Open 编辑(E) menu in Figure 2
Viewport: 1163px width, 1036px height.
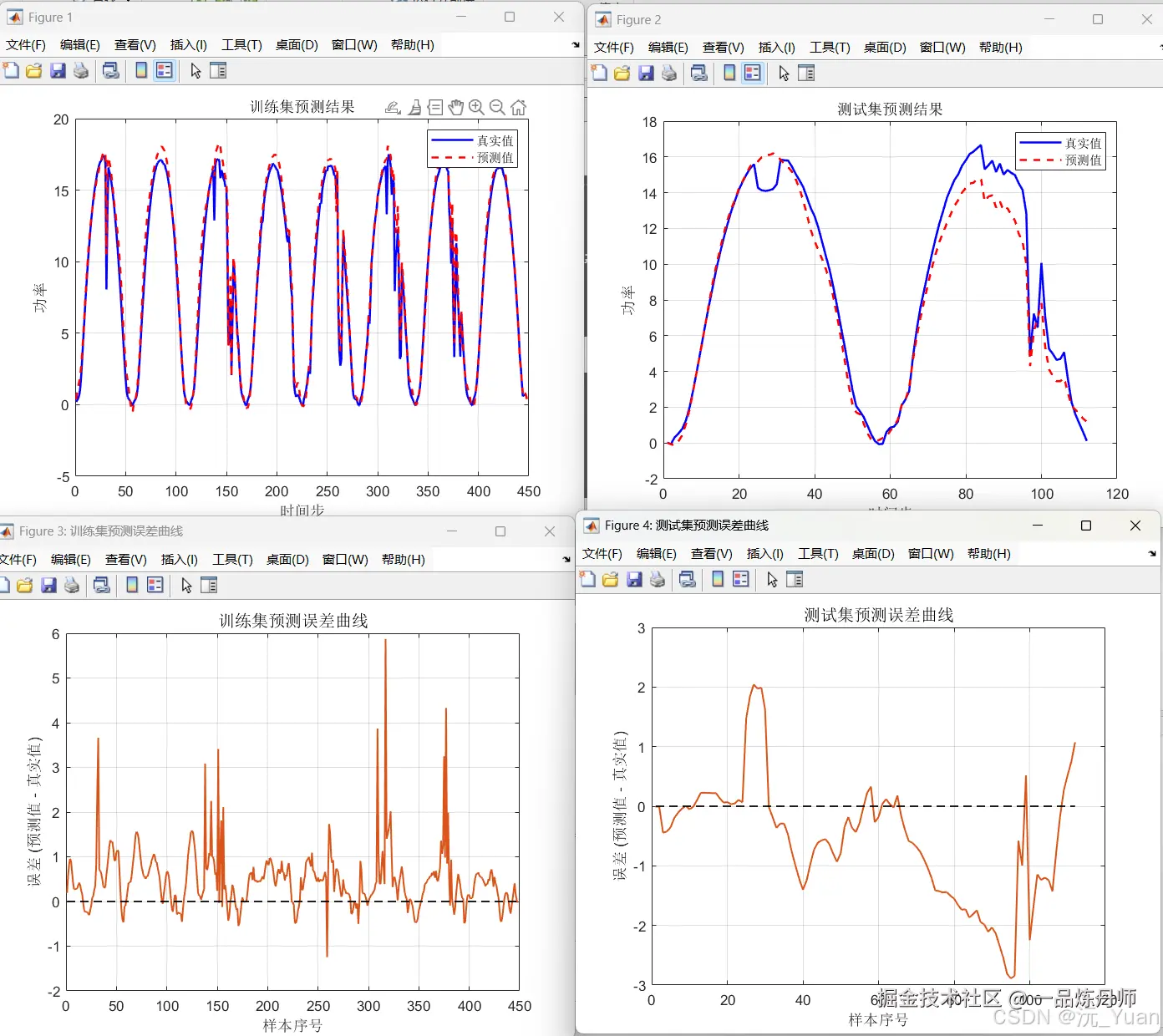[668, 48]
